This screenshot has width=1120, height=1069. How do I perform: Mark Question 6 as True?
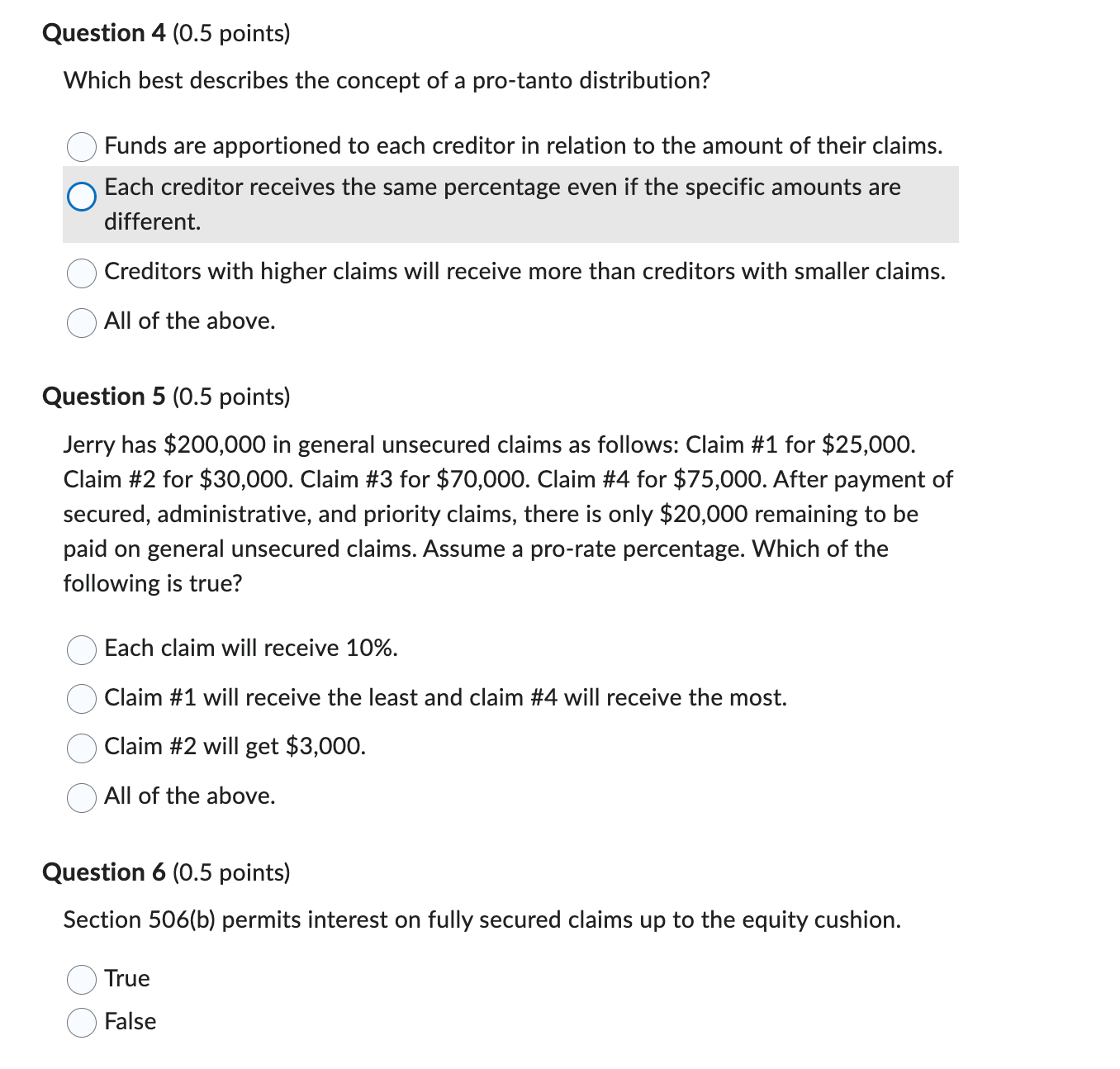80,978
